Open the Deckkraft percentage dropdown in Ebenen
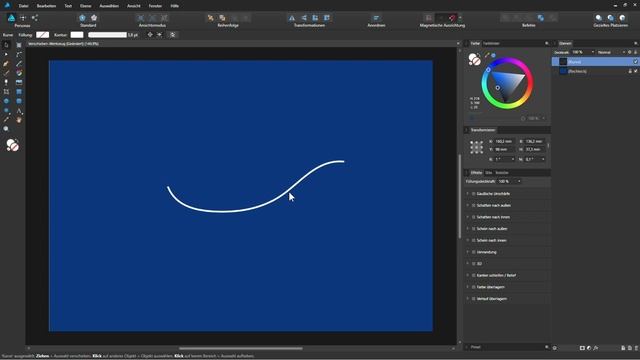The height and width of the screenshot is (360, 640). [x=593, y=52]
